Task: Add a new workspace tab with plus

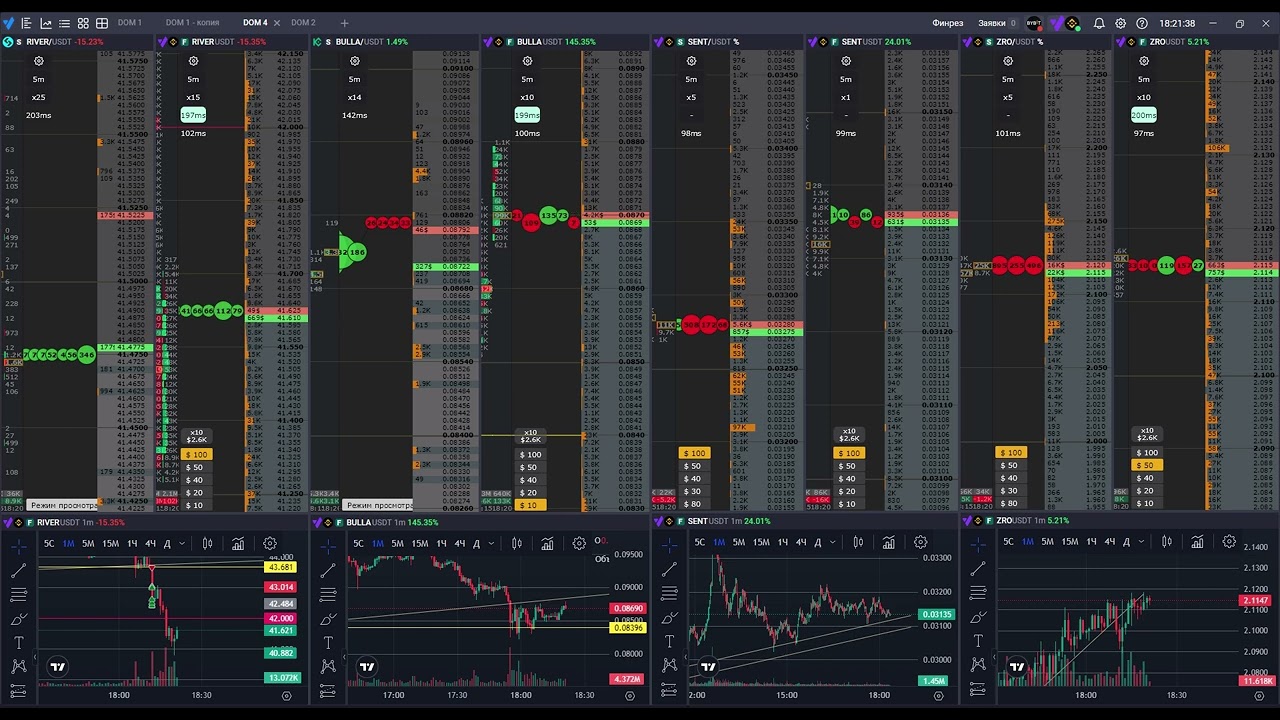Action: [344, 23]
